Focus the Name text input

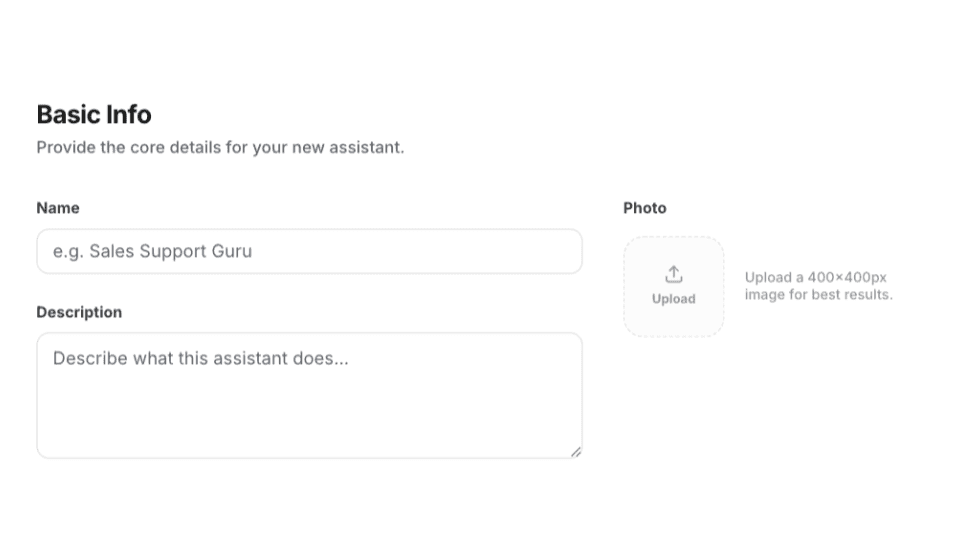tap(309, 251)
